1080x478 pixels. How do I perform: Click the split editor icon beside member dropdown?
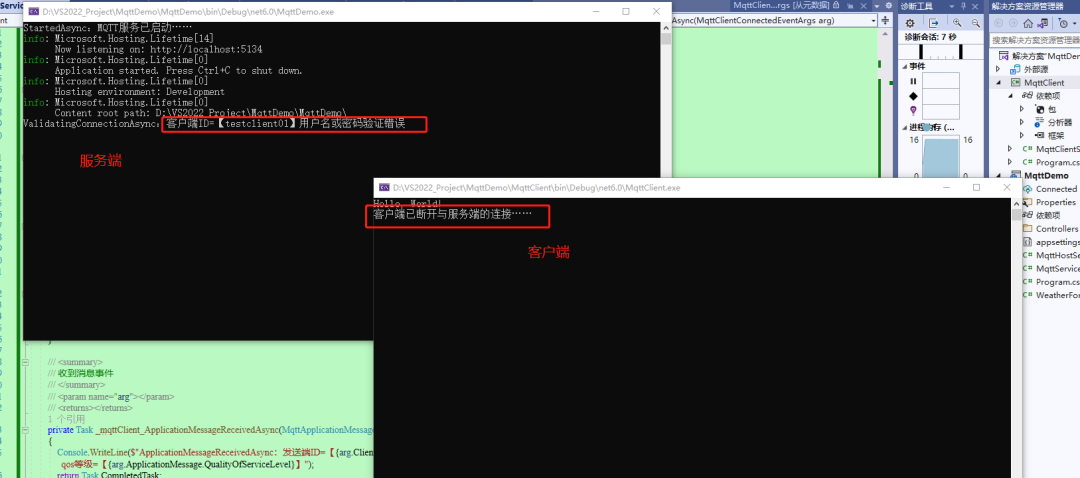pyautogui.click(x=885, y=21)
